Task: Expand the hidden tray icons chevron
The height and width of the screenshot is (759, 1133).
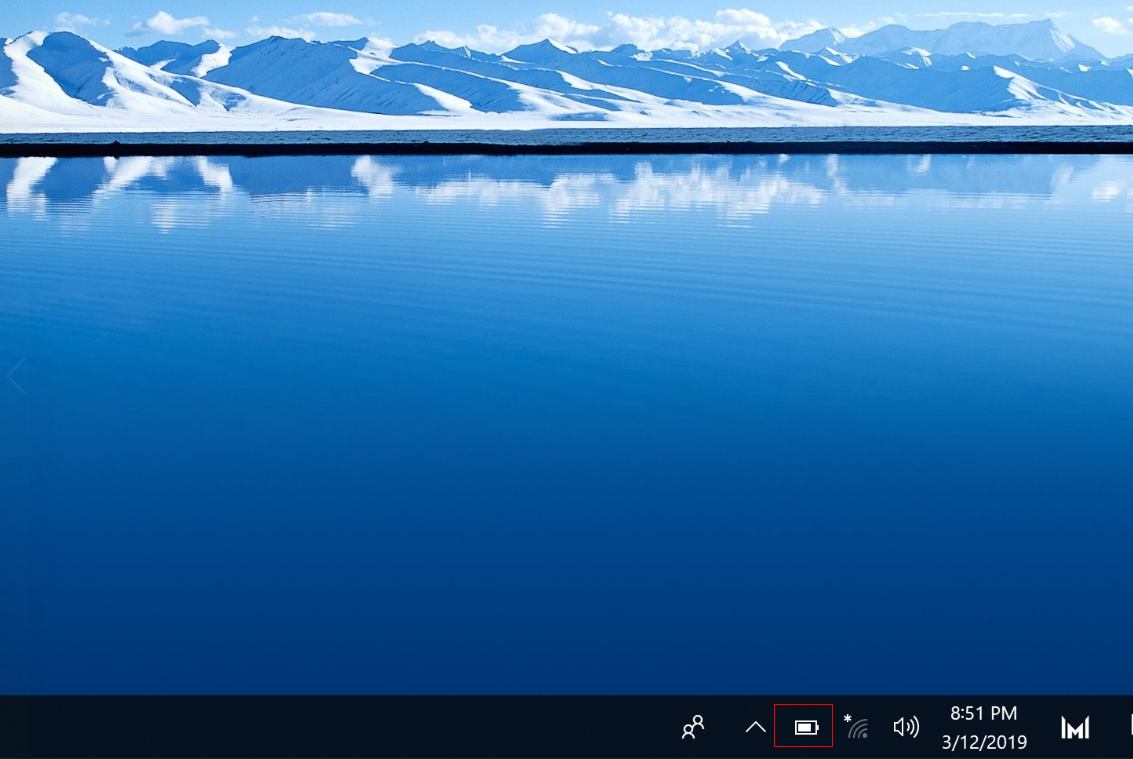Action: click(x=756, y=727)
